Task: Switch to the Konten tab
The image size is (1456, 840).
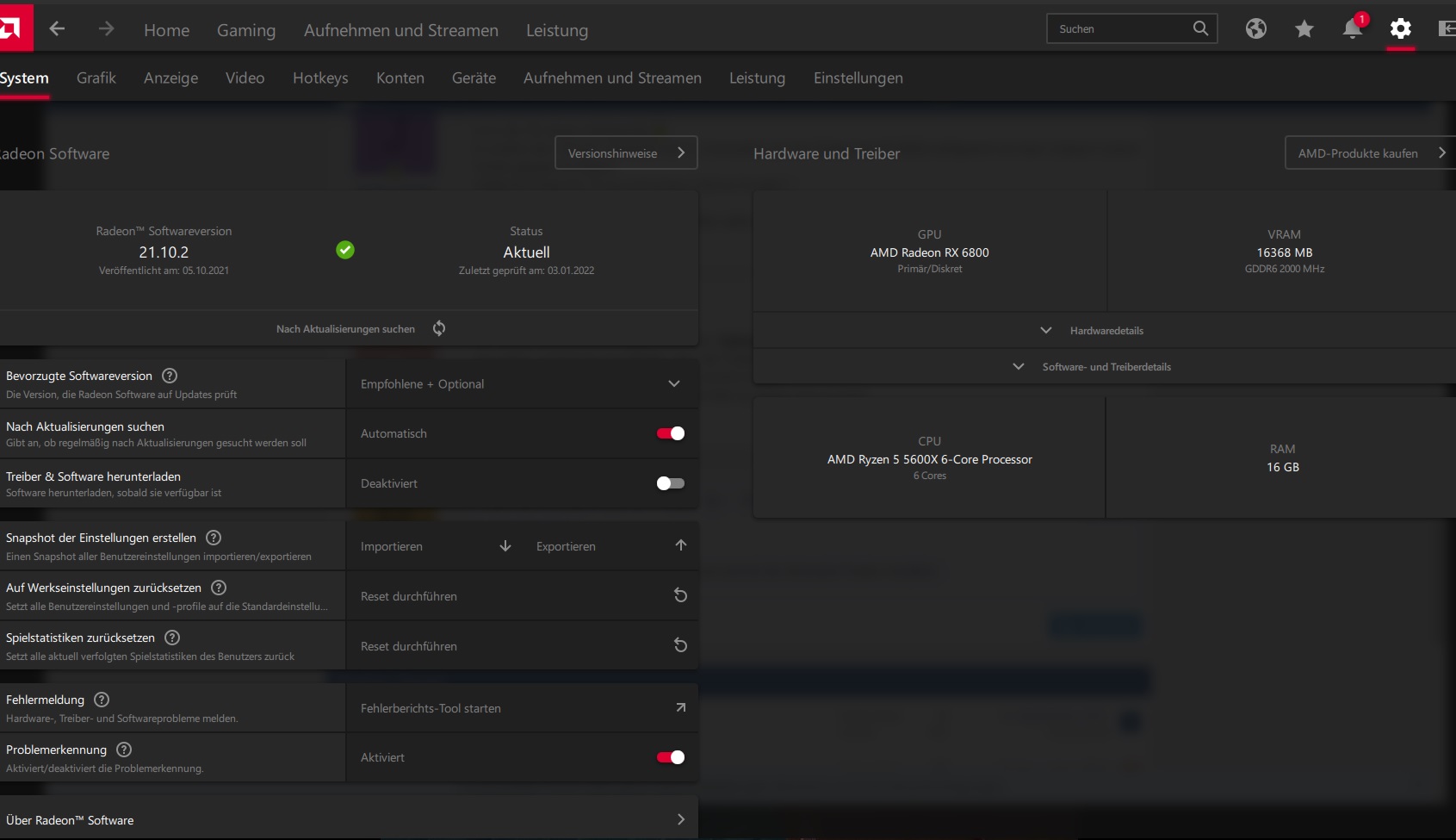Action: point(400,78)
